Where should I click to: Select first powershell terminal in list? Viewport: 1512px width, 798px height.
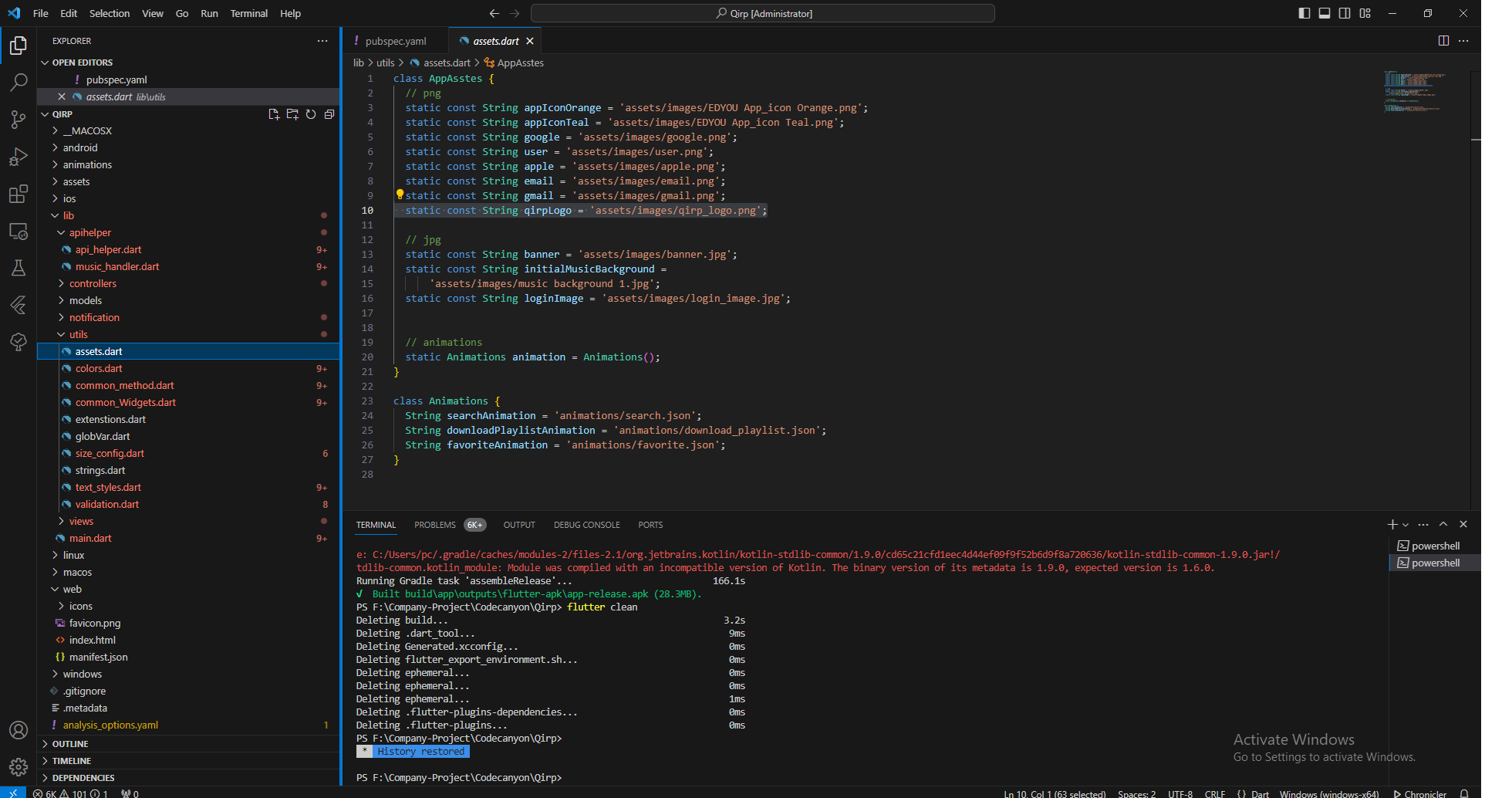(1434, 546)
